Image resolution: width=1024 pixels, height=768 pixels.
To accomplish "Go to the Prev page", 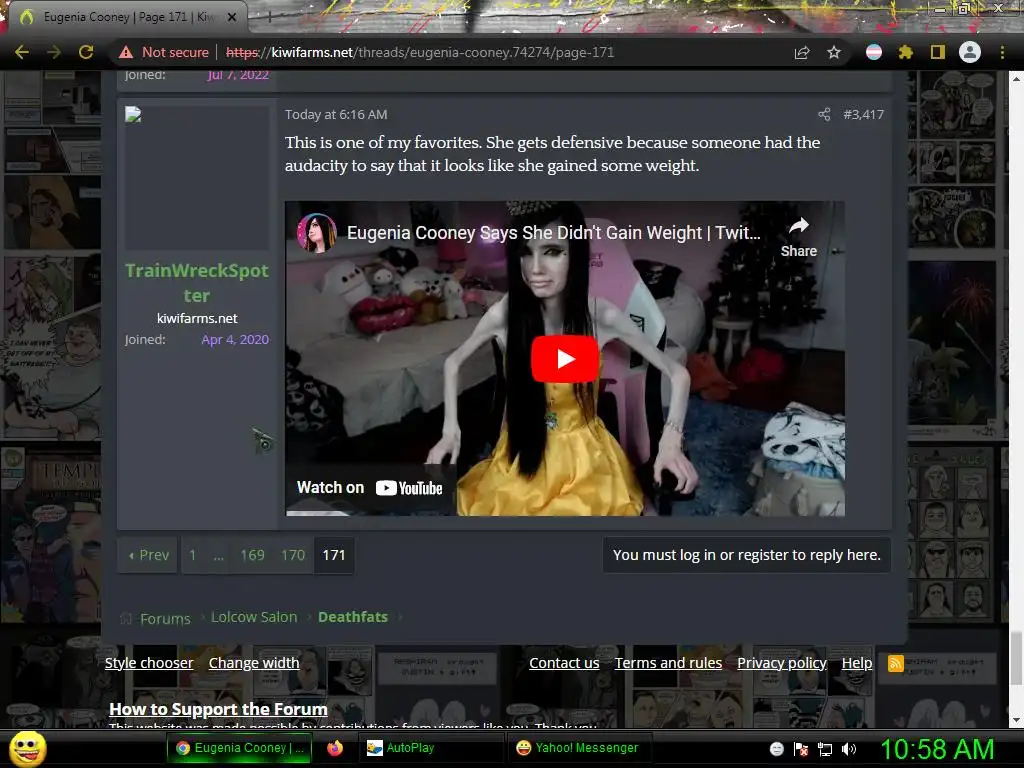I will point(148,555).
